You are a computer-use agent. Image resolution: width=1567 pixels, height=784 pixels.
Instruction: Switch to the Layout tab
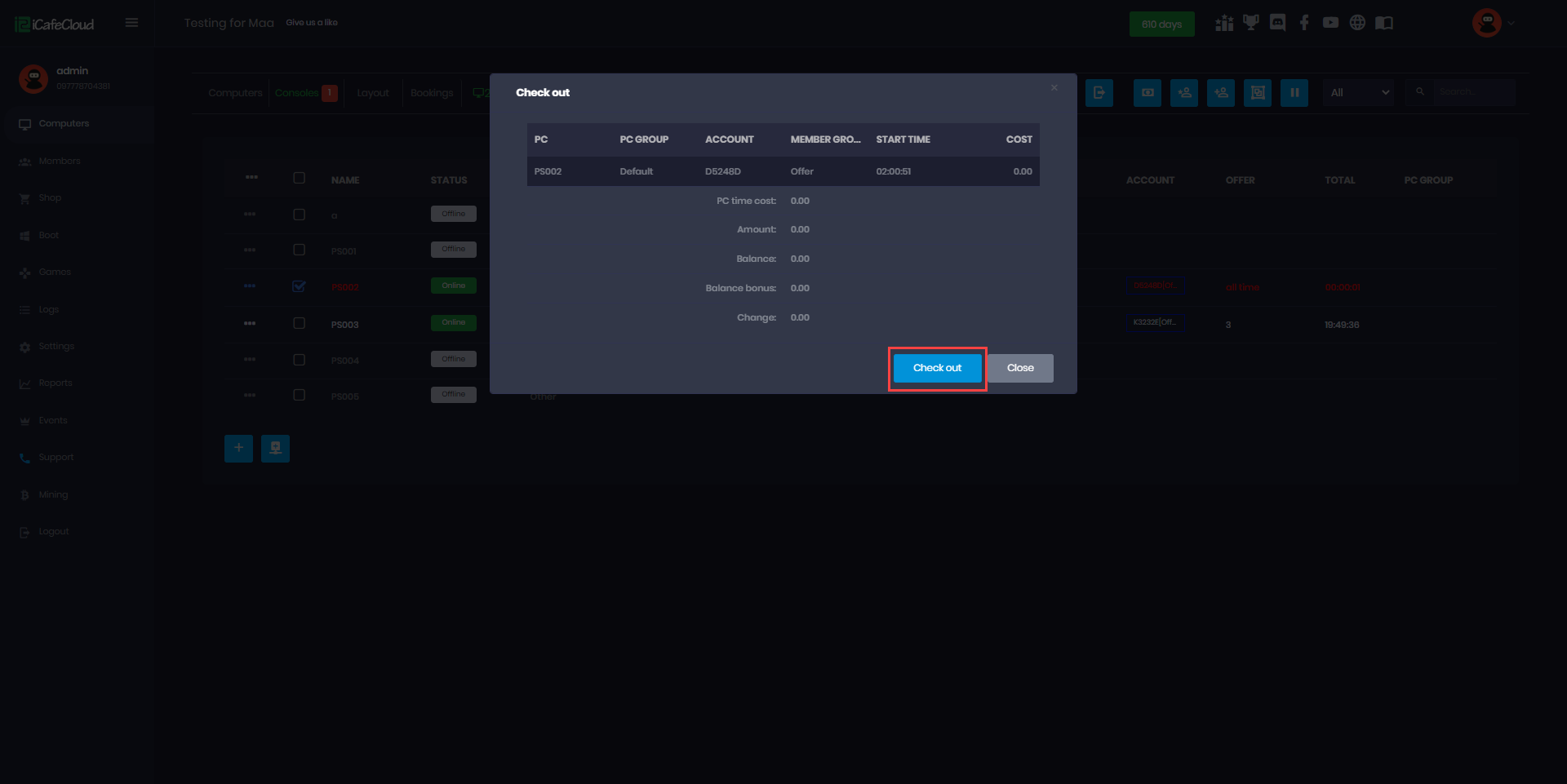click(x=373, y=93)
